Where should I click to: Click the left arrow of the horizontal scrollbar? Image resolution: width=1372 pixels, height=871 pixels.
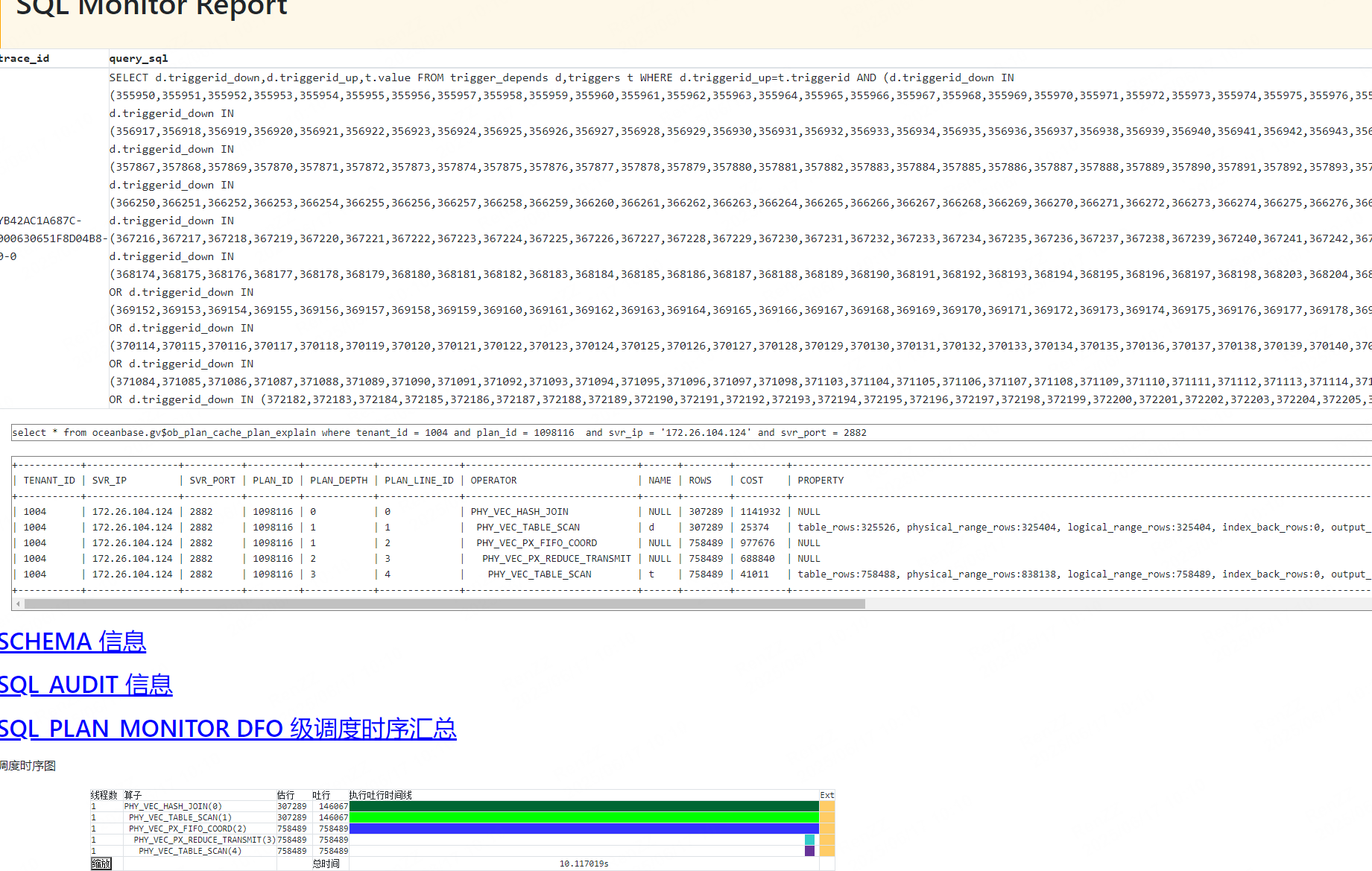(18, 604)
